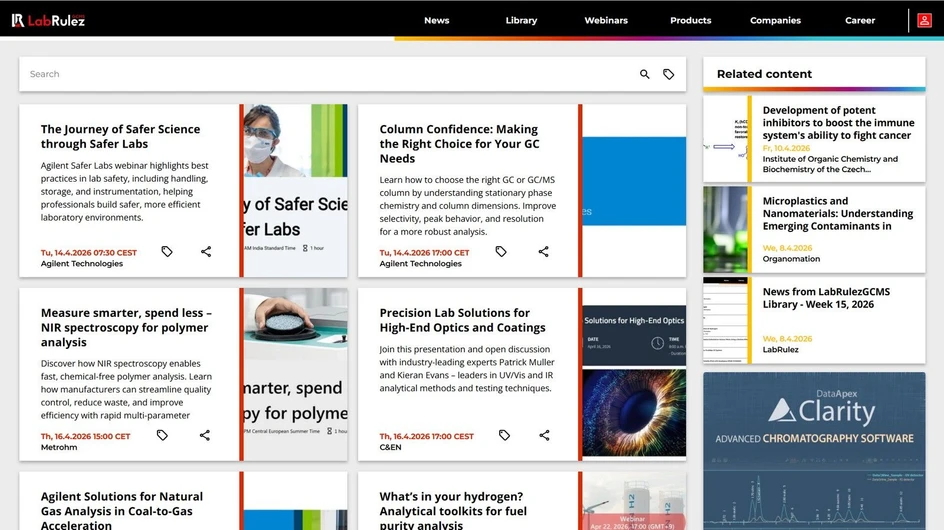Click tag icon on Safer Science card

tap(167, 251)
